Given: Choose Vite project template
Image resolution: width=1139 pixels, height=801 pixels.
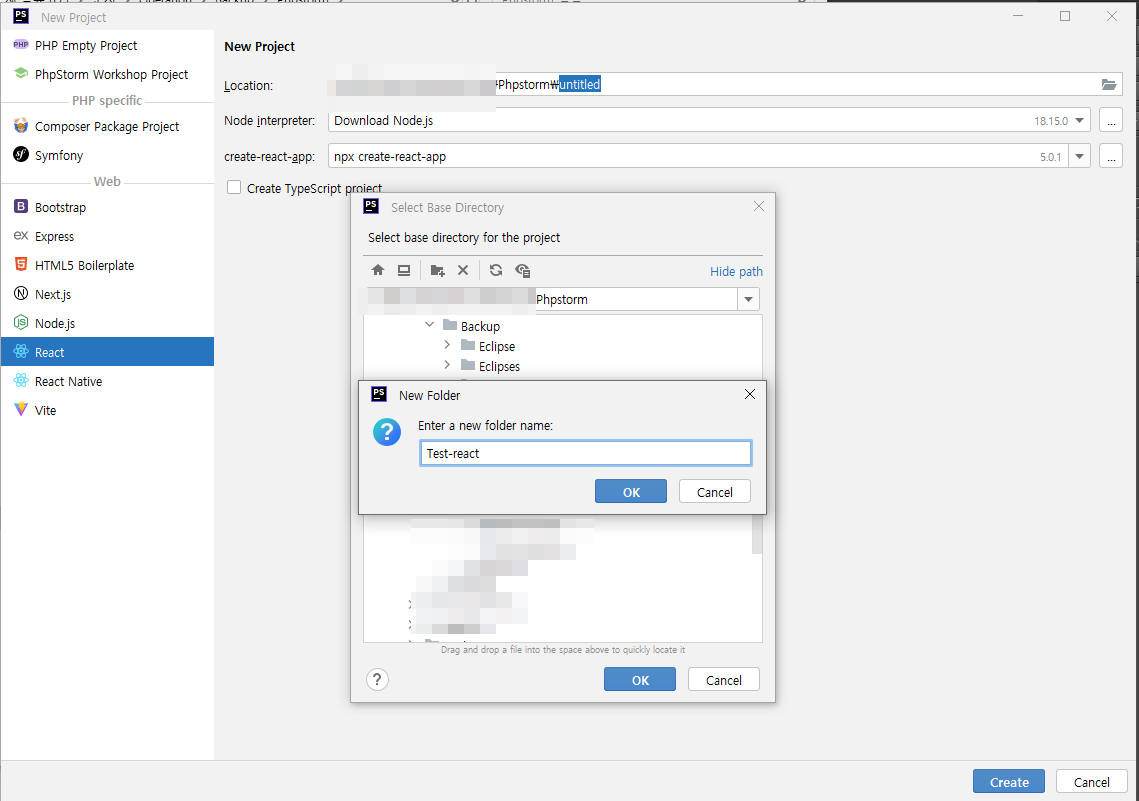Looking at the screenshot, I should pyautogui.click(x=108, y=410).
